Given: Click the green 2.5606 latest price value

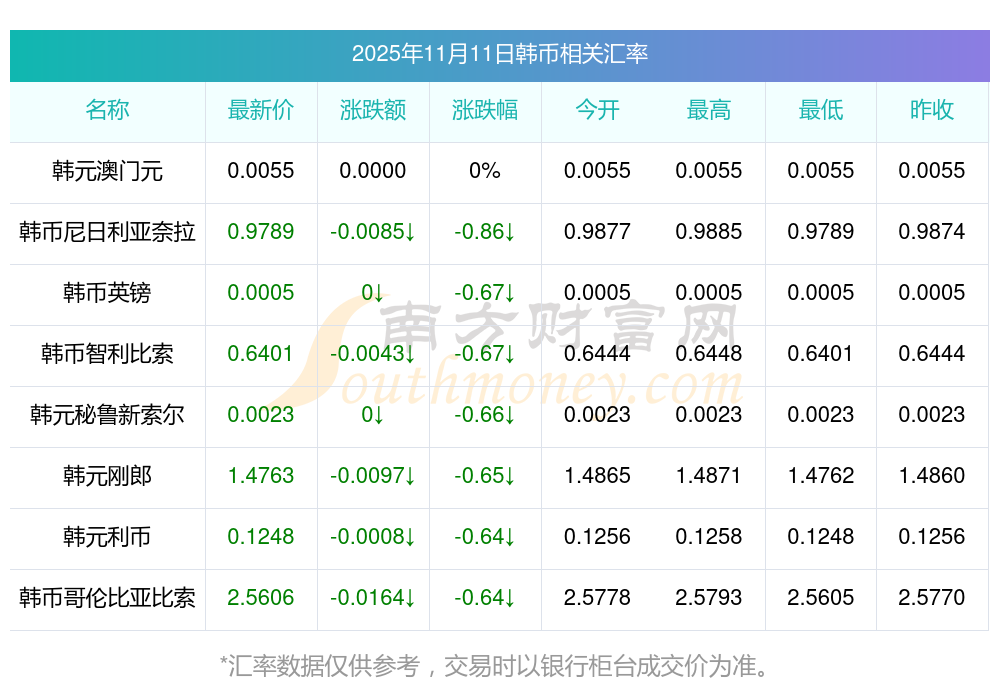Looking at the screenshot, I should (261, 598).
